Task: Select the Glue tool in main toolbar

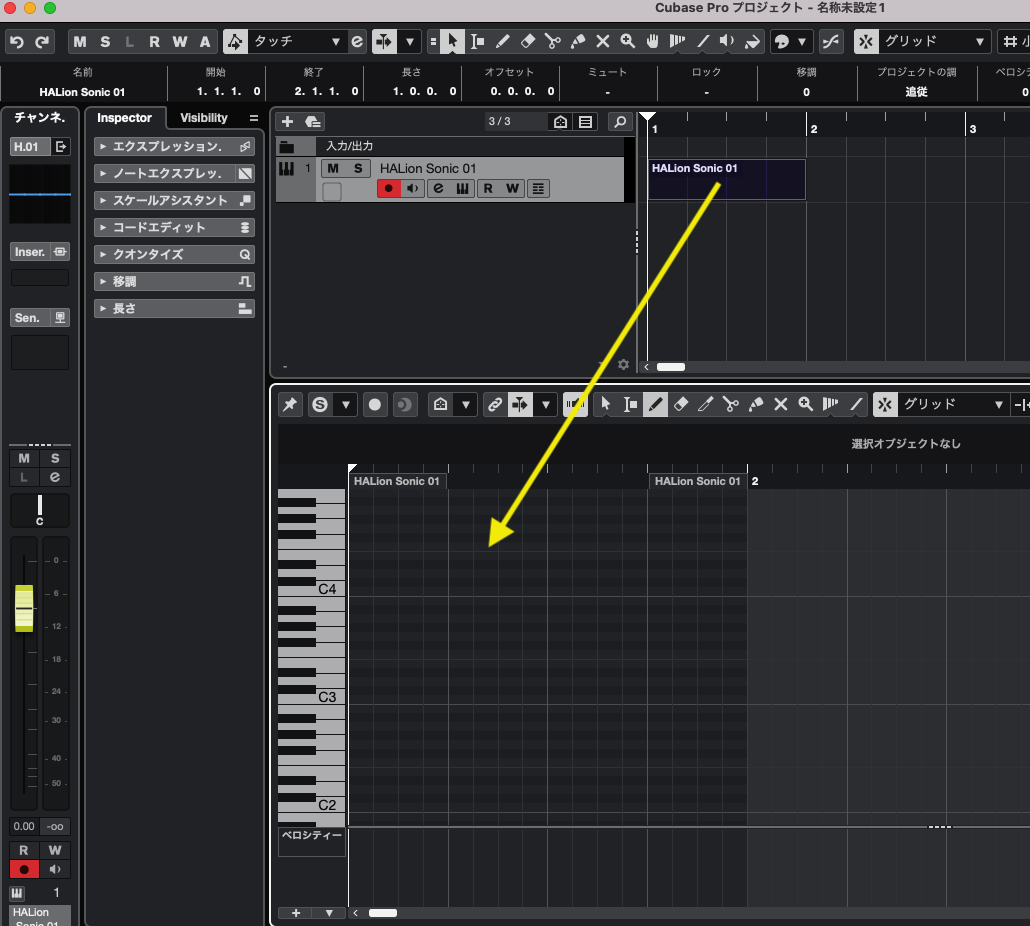Action: [x=578, y=42]
